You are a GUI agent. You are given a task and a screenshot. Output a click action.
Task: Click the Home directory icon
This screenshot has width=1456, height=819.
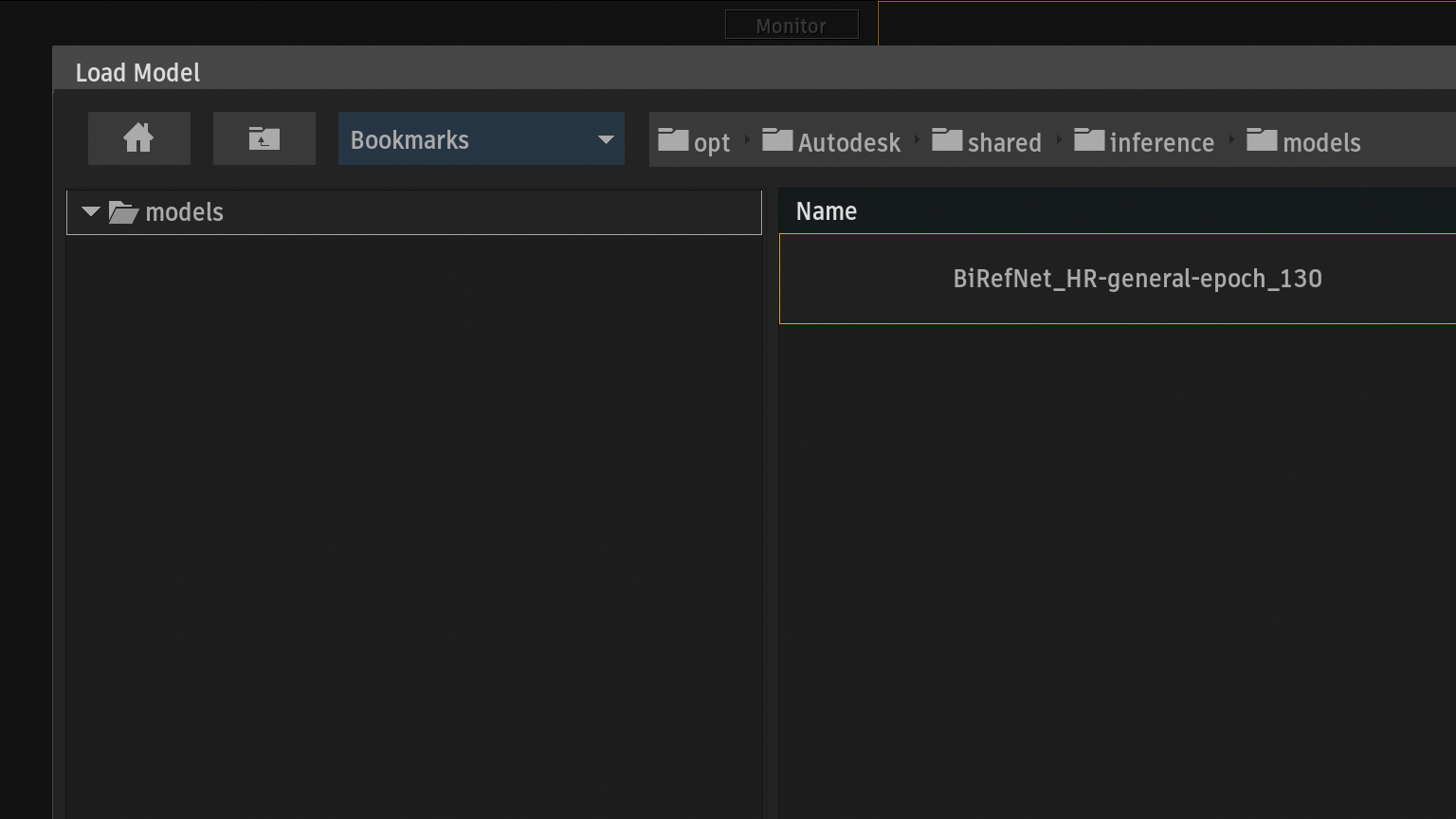(138, 138)
